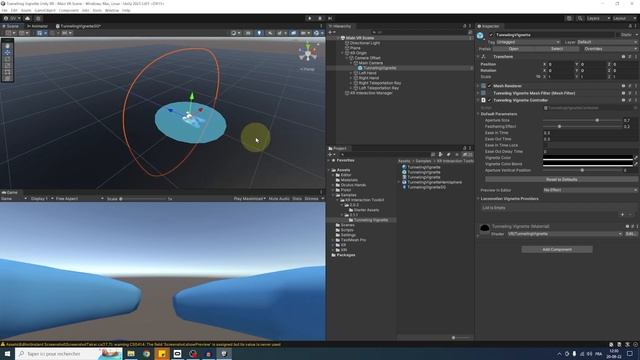
Task: Click the lock icon in Inspector header
Action: [x=630, y=26]
